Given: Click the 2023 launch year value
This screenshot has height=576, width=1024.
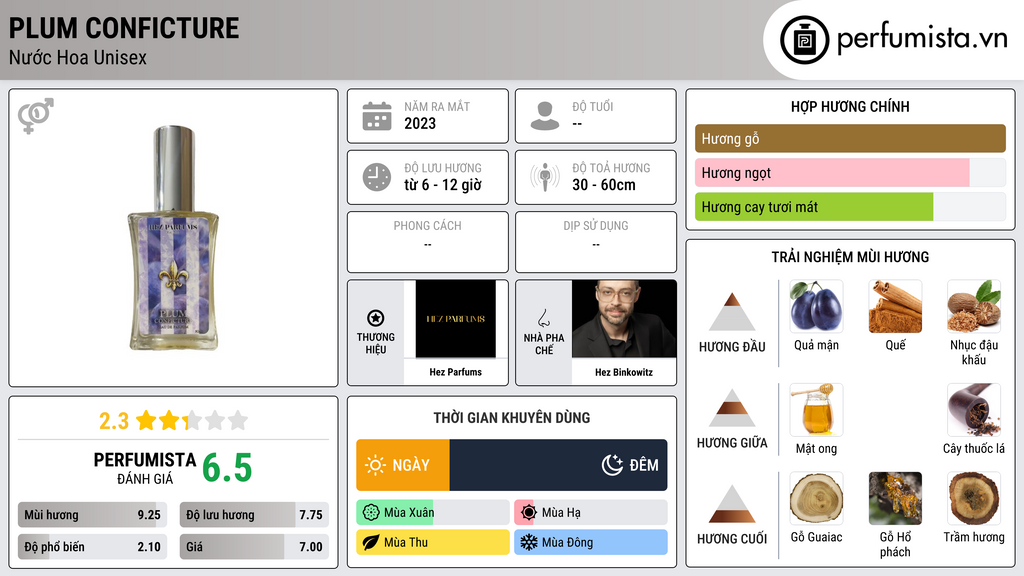Looking at the screenshot, I should (x=420, y=123).
